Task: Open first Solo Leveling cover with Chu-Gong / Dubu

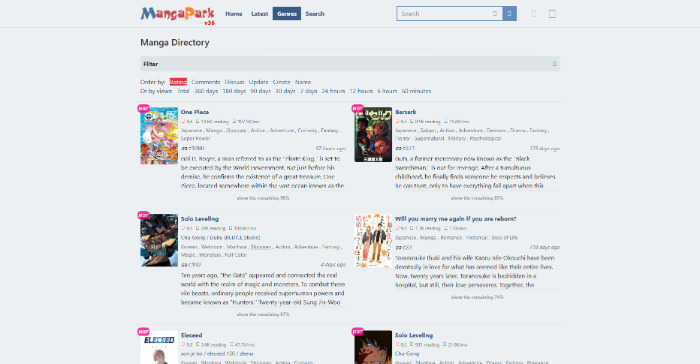Action: [x=159, y=240]
